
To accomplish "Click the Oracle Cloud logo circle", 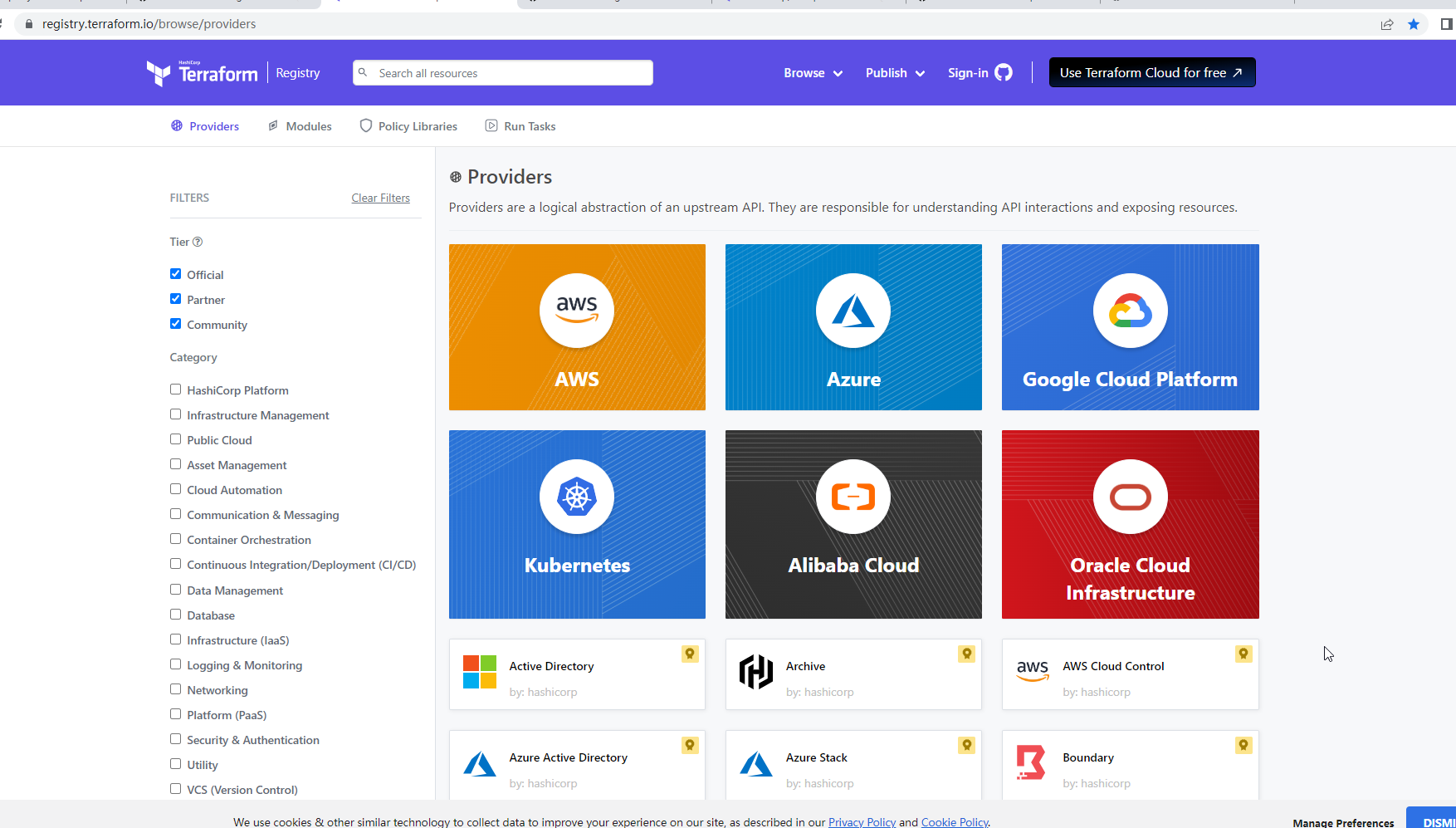I will (1131, 497).
